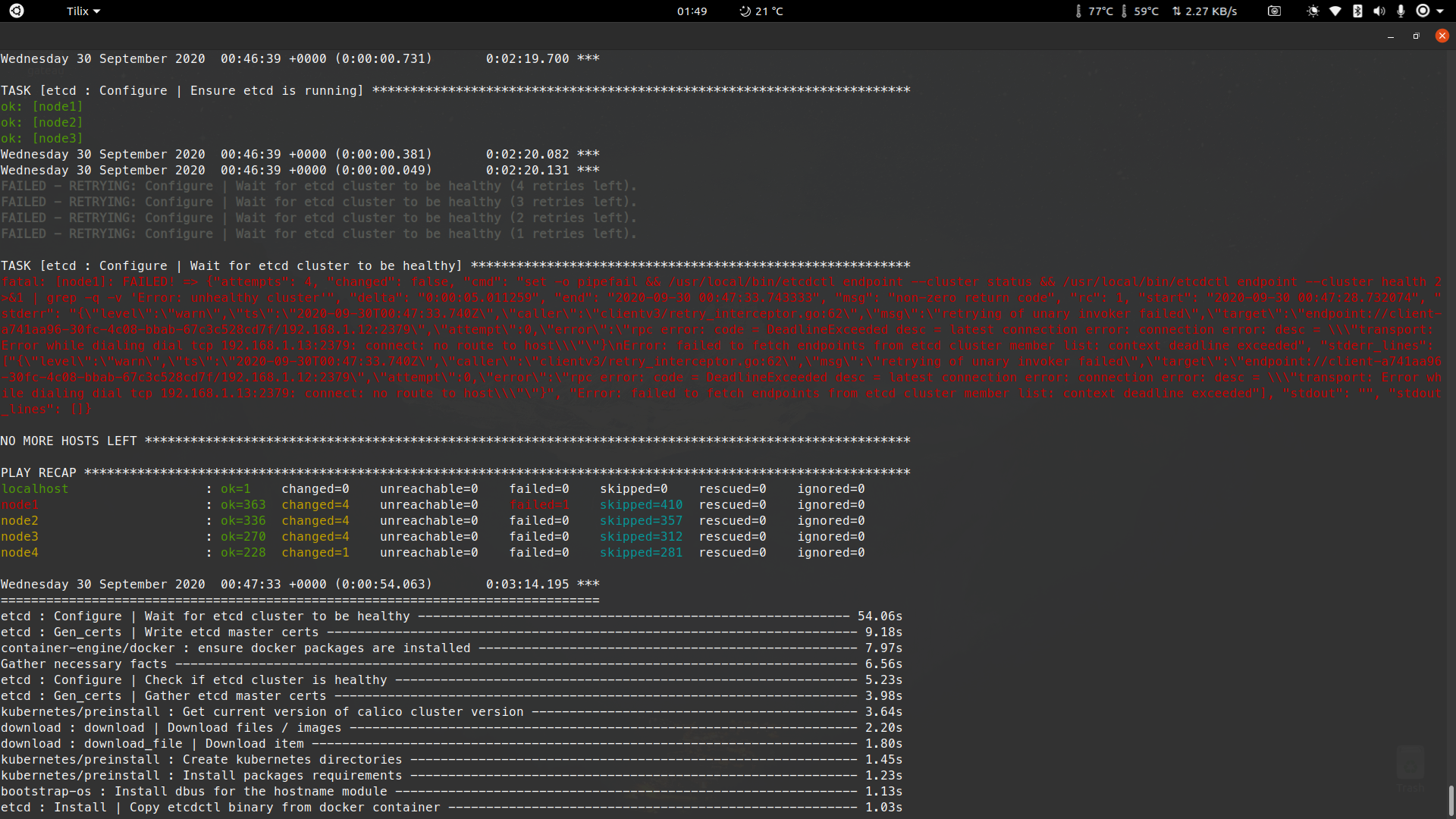Click 'download_file | Download item' row
Screen dimensions: 1456x819
pos(452,743)
